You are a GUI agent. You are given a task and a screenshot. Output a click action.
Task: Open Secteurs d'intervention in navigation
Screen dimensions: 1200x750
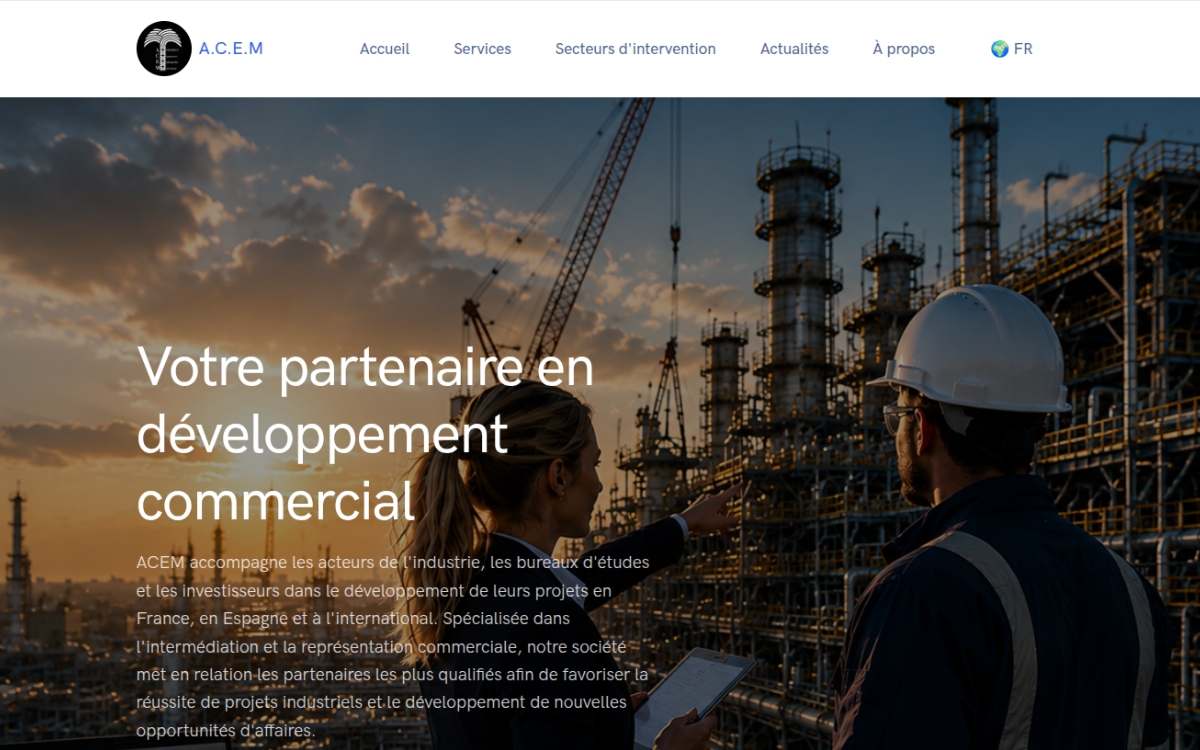(636, 49)
